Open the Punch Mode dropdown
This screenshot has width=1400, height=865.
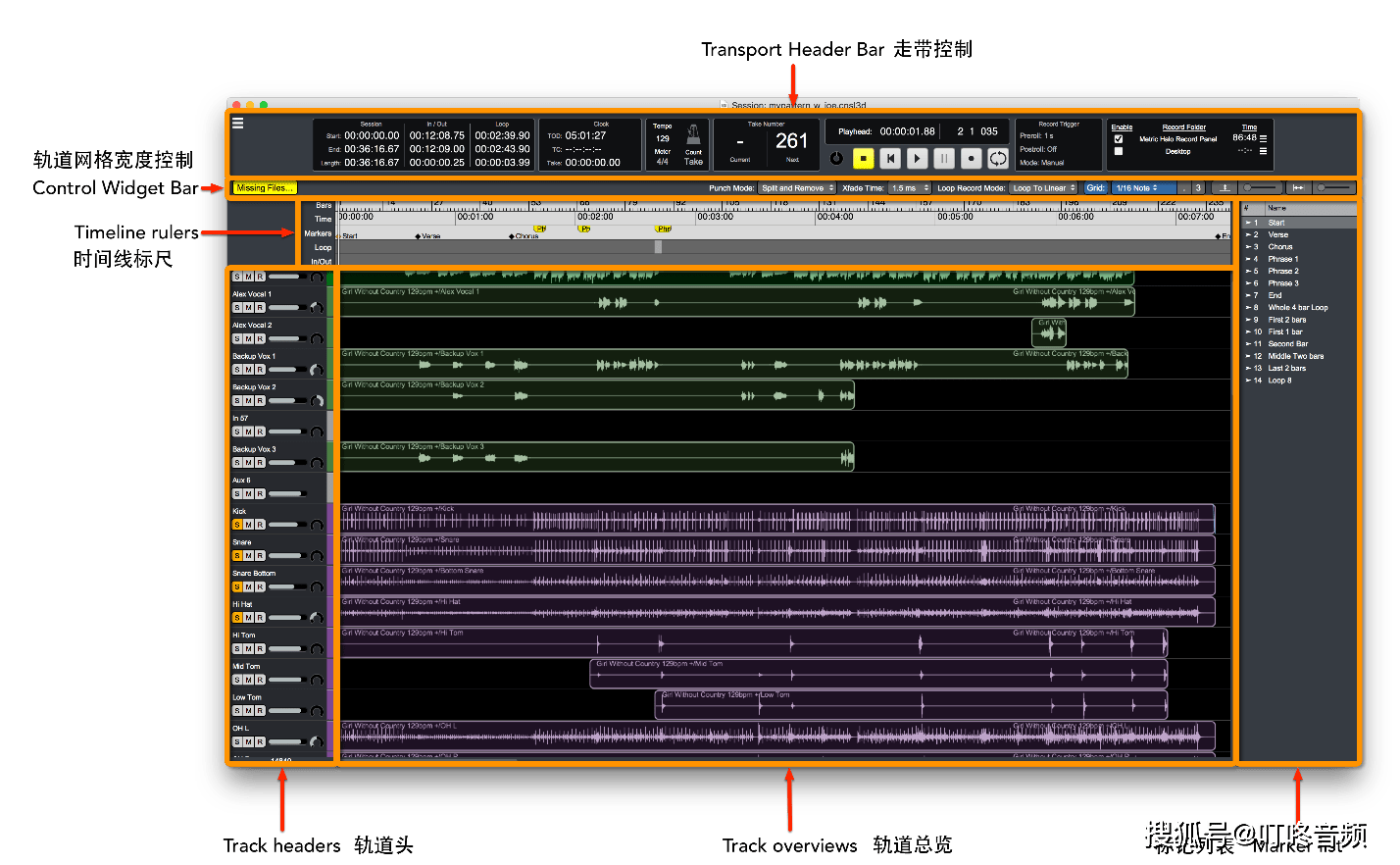pyautogui.click(x=797, y=188)
